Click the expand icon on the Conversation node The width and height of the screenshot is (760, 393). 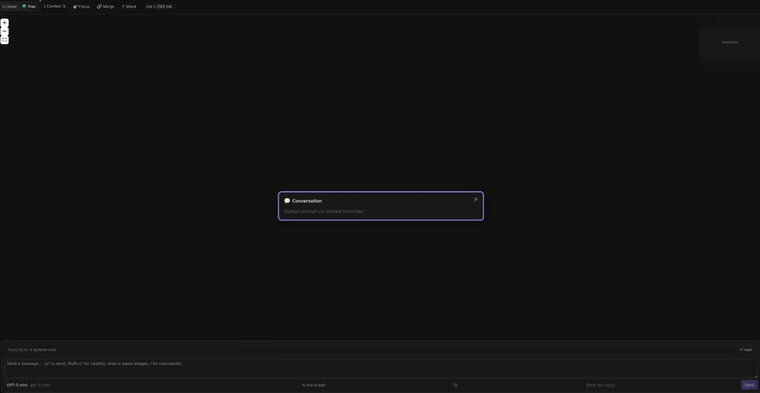pos(475,200)
